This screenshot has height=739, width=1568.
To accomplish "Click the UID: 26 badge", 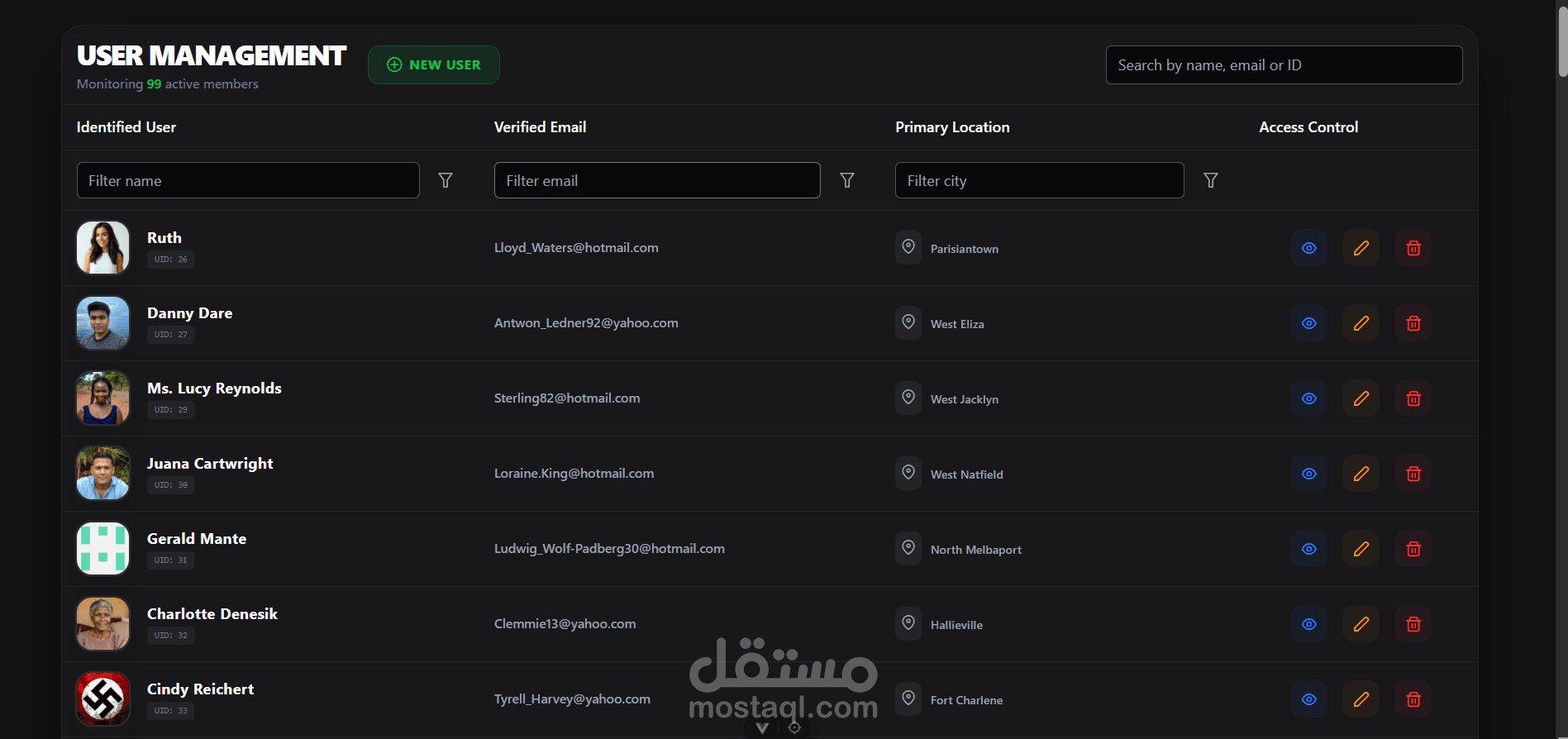I will [170, 260].
